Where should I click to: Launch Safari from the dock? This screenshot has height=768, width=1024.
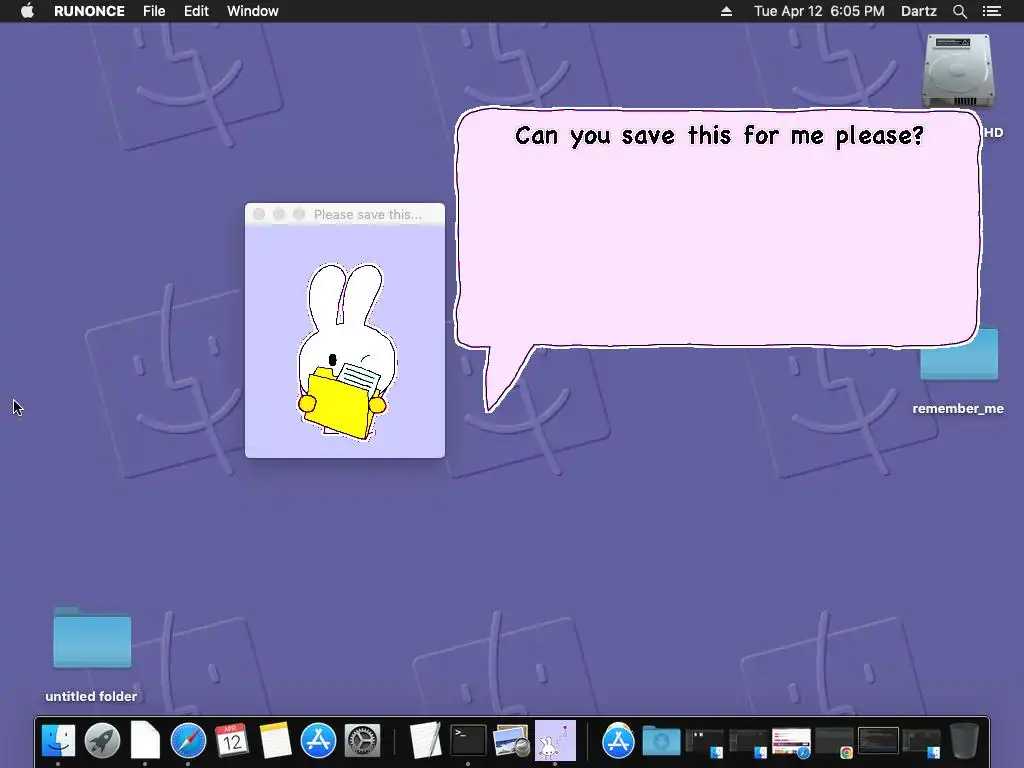pyautogui.click(x=188, y=741)
